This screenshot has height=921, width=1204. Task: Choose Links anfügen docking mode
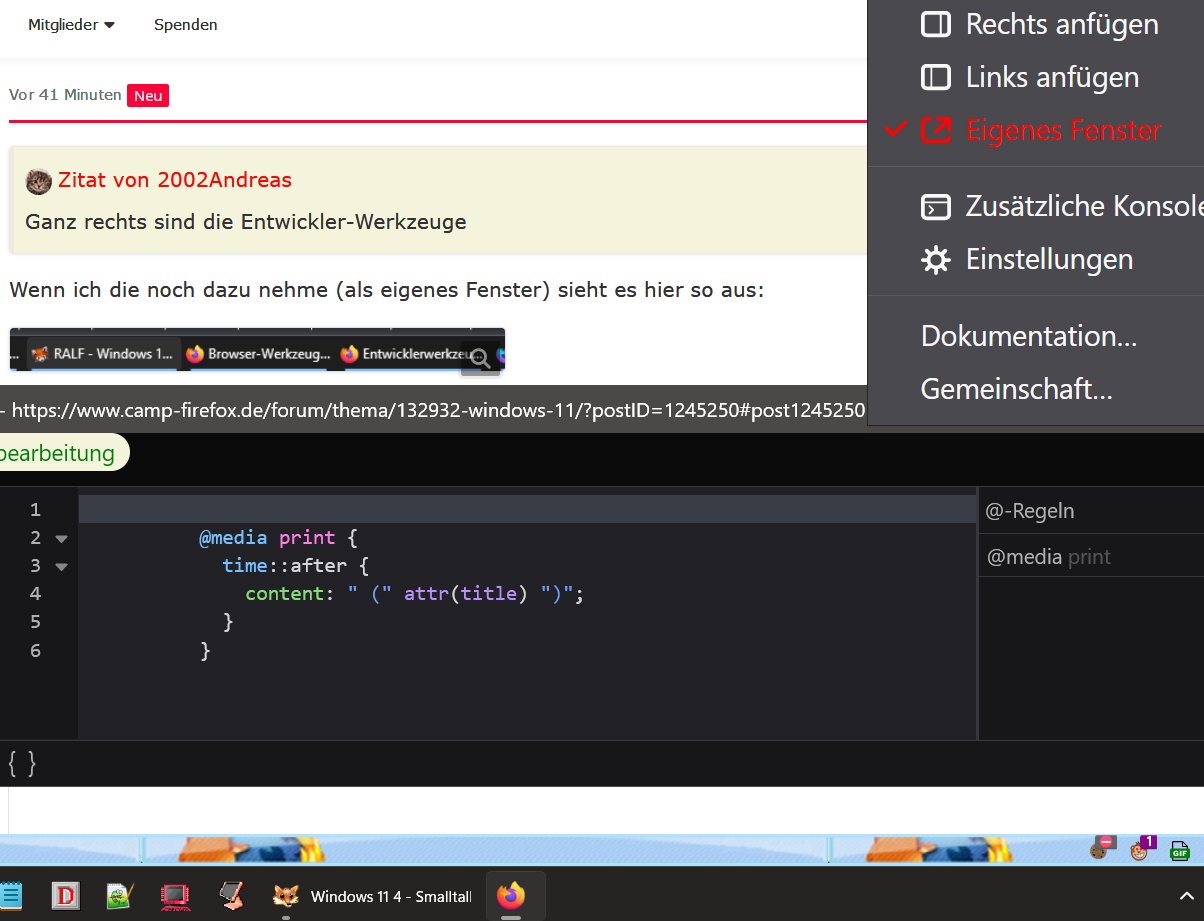(1051, 77)
